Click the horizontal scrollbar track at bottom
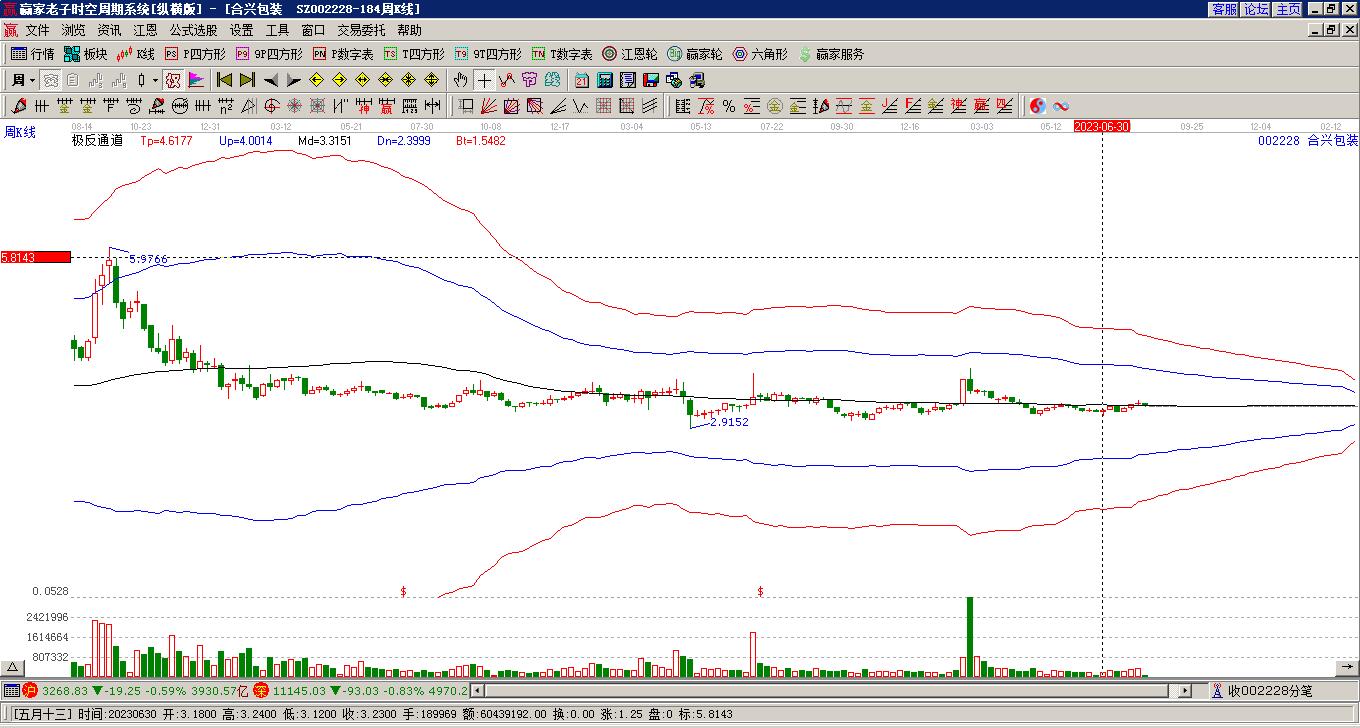1360x728 pixels. point(820,690)
